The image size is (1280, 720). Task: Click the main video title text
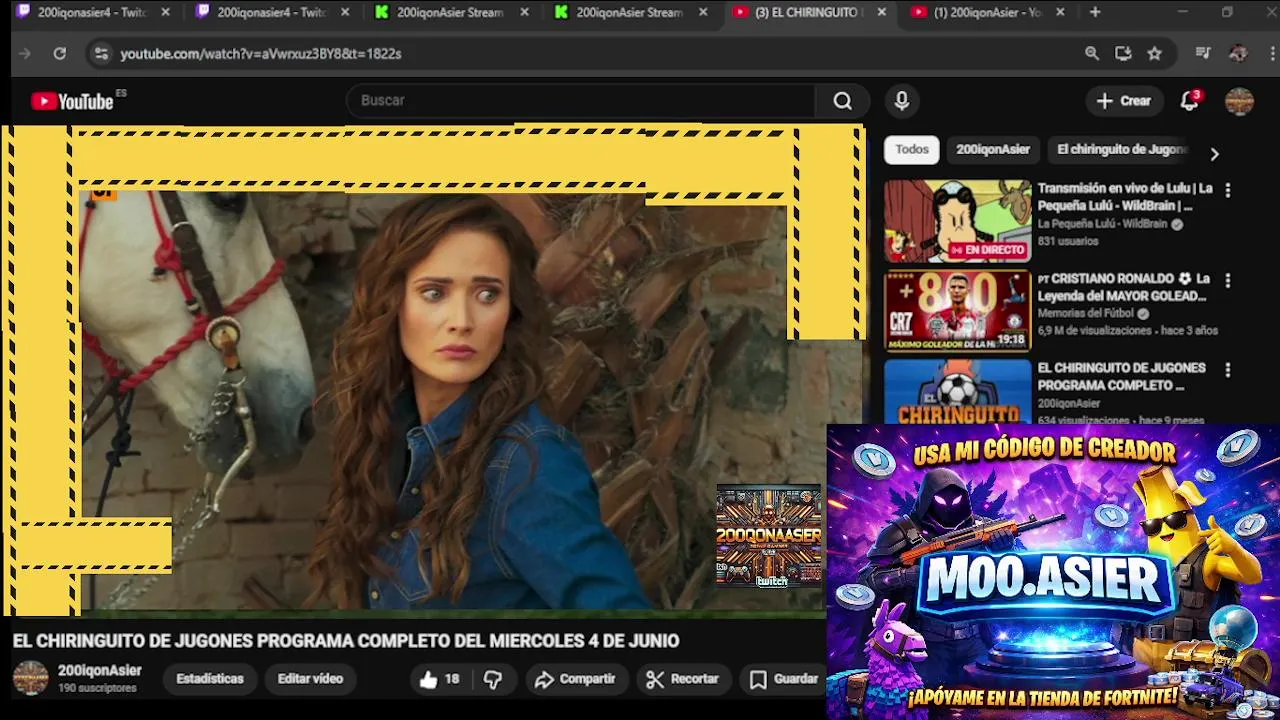click(346, 641)
